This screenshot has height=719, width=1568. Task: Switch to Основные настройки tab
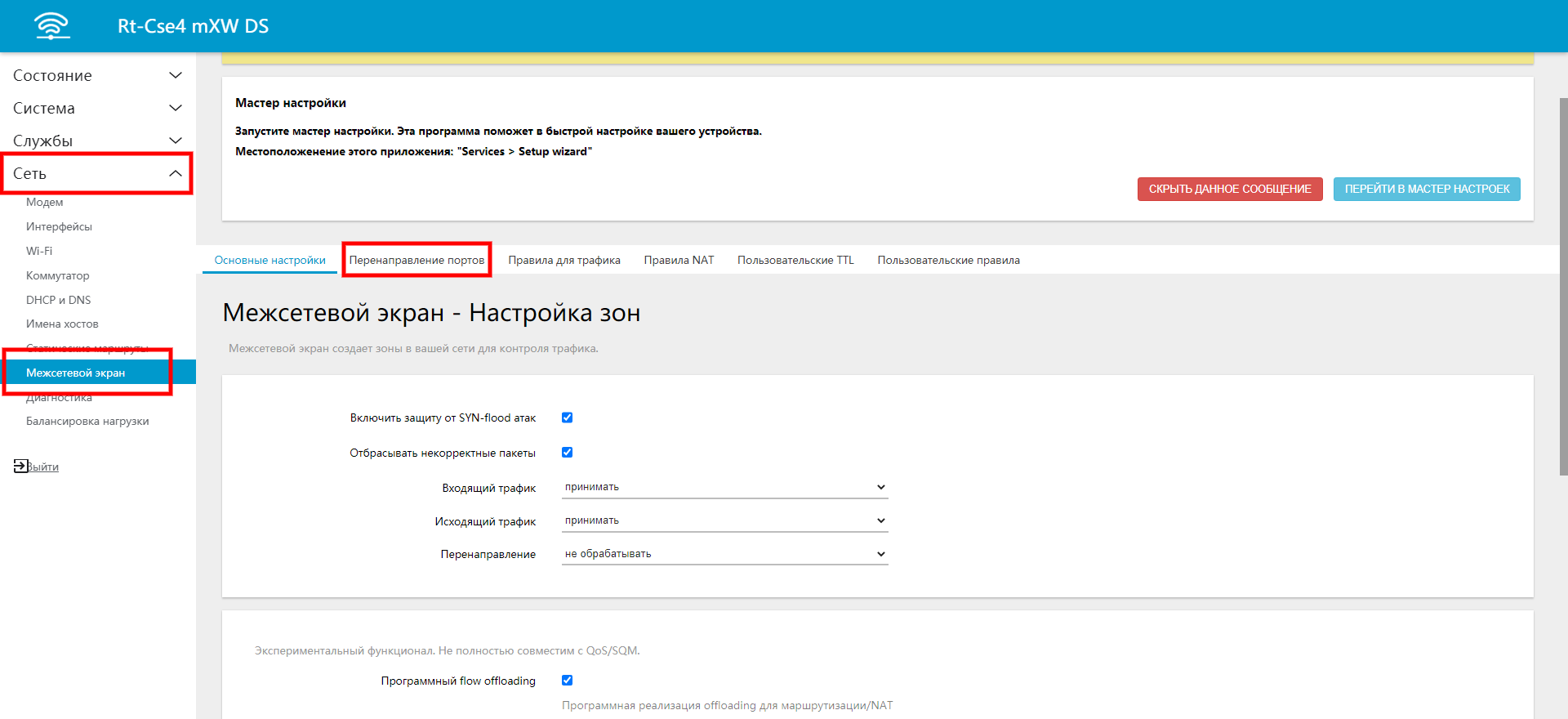click(x=269, y=260)
